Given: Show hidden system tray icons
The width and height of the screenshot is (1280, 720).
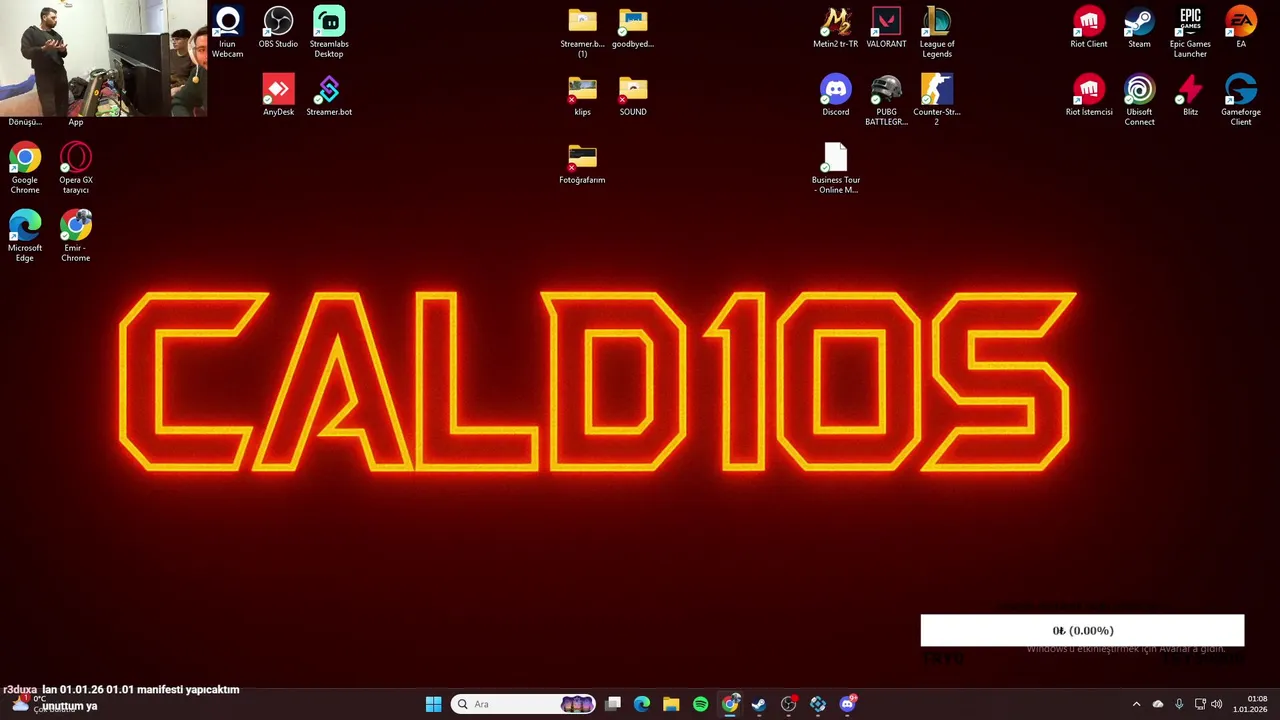Looking at the screenshot, I should tap(1136, 704).
